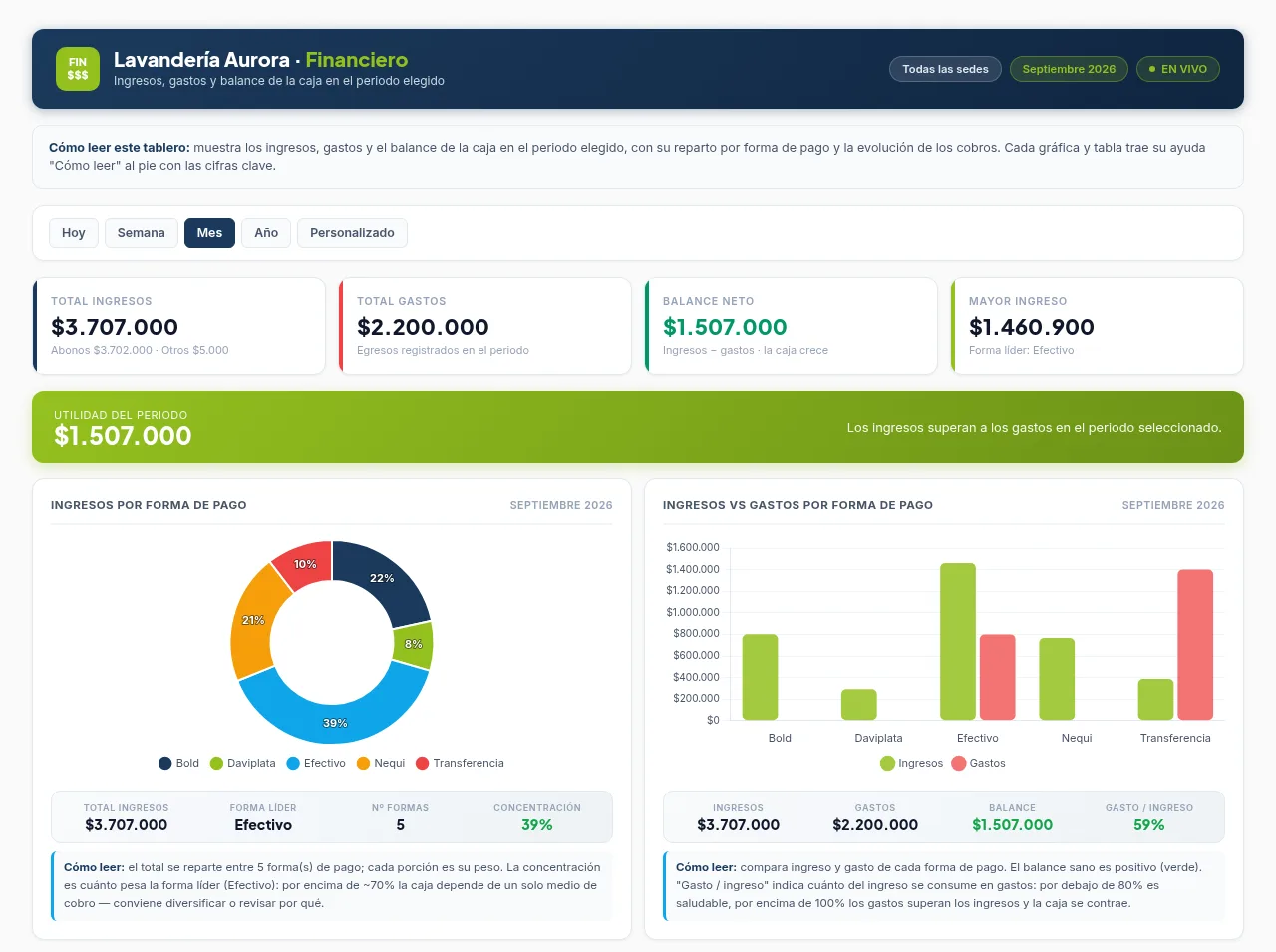Click the Mayor Ingreso card value $1.460.900
Screen dimensions: 1276x952
tap(1032, 327)
